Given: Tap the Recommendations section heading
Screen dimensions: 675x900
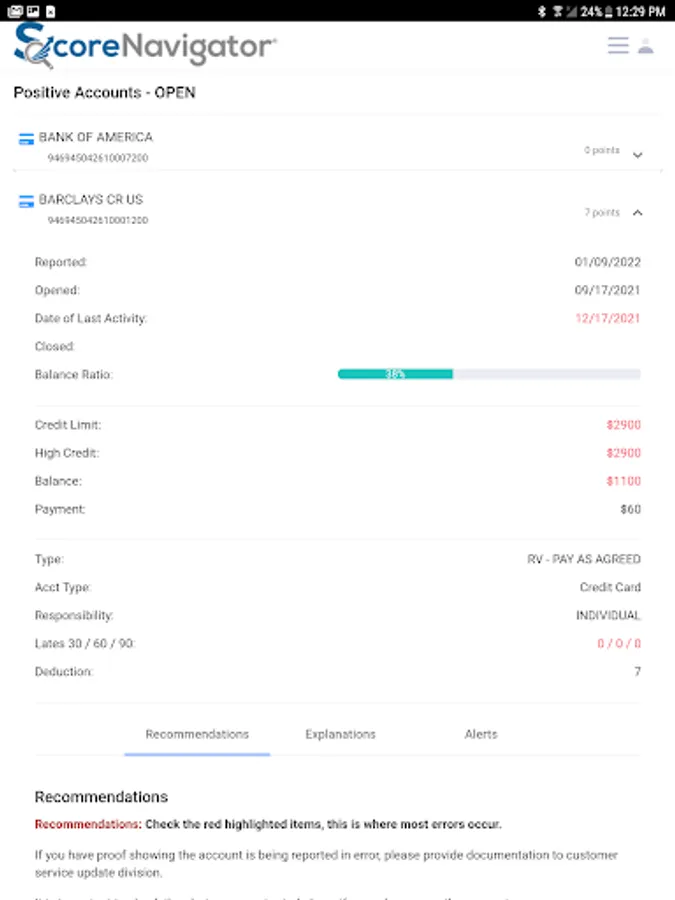Looking at the screenshot, I should pyautogui.click(x=101, y=797).
